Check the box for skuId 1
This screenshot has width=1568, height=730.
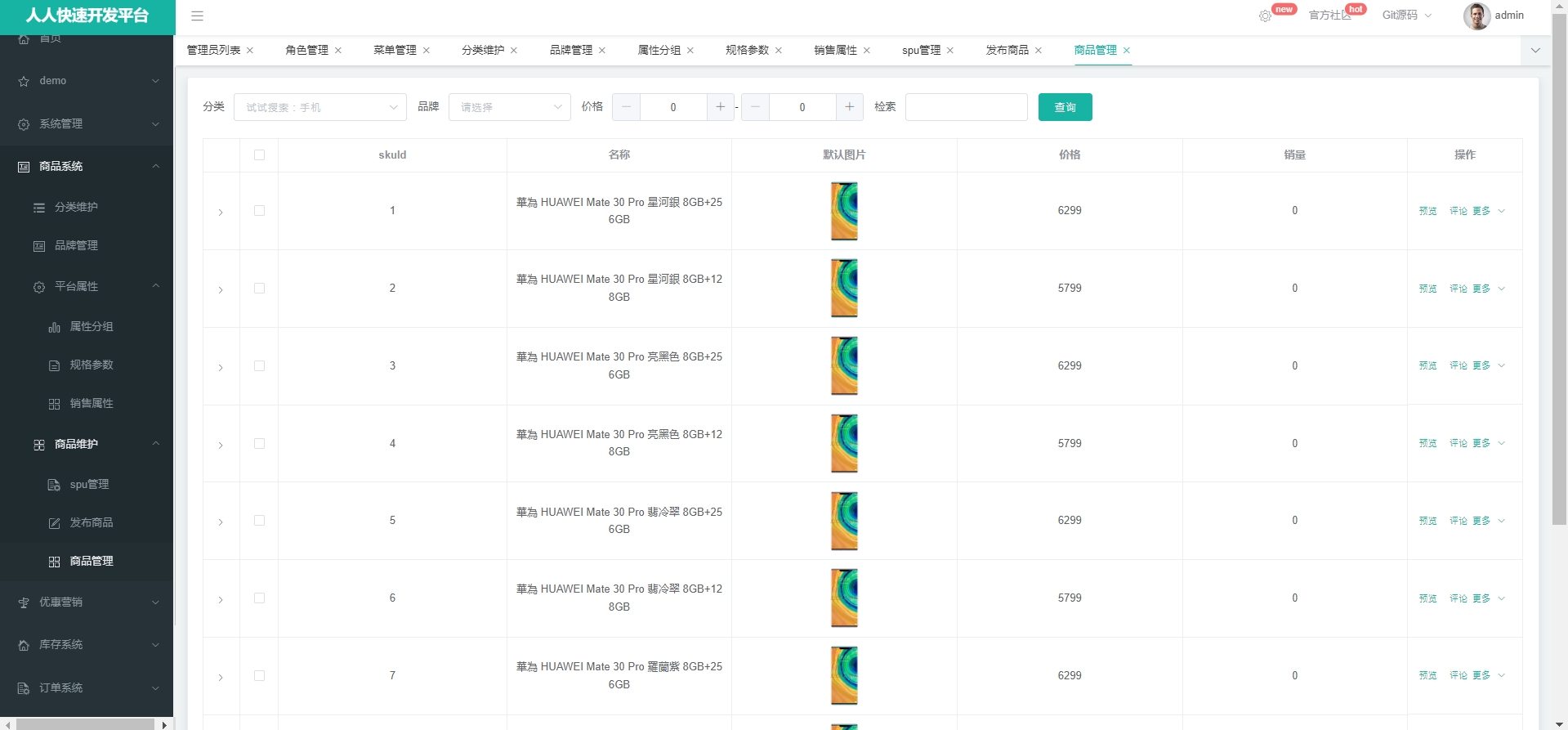point(260,211)
